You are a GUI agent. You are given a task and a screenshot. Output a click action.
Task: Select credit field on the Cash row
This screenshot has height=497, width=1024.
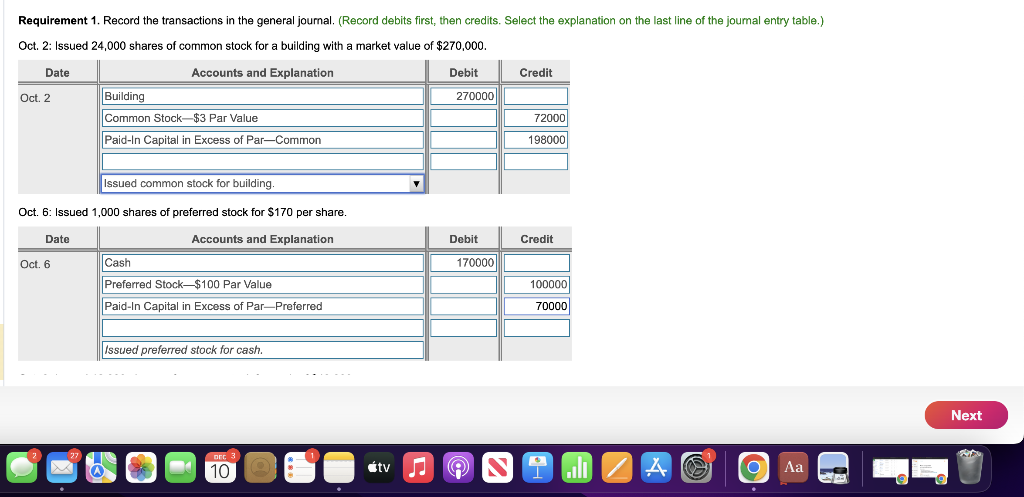point(536,263)
